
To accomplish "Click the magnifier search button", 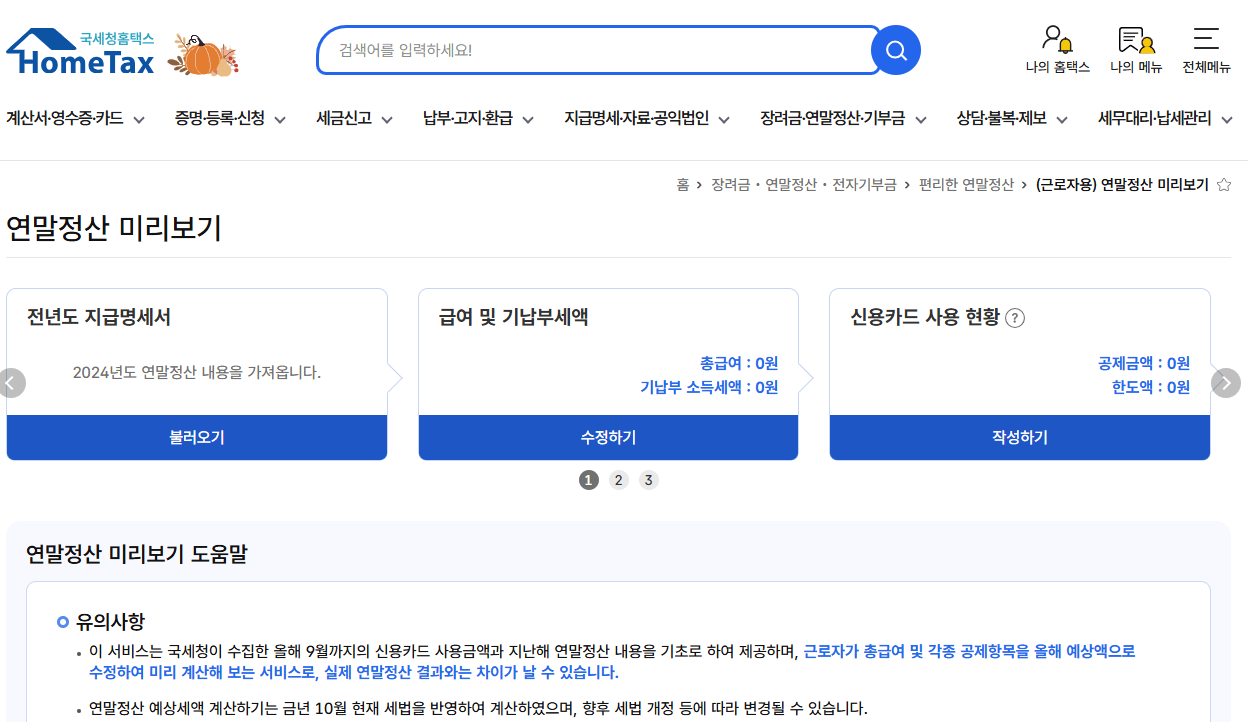I will coord(895,50).
